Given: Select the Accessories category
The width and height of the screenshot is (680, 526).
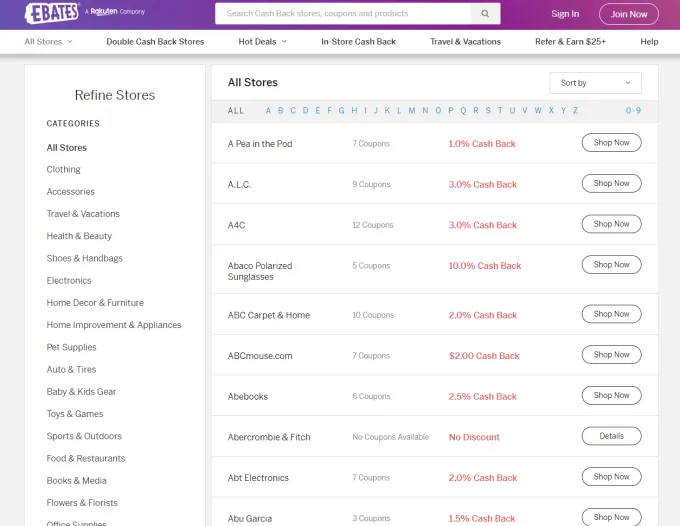Looking at the screenshot, I should tap(70, 192).
